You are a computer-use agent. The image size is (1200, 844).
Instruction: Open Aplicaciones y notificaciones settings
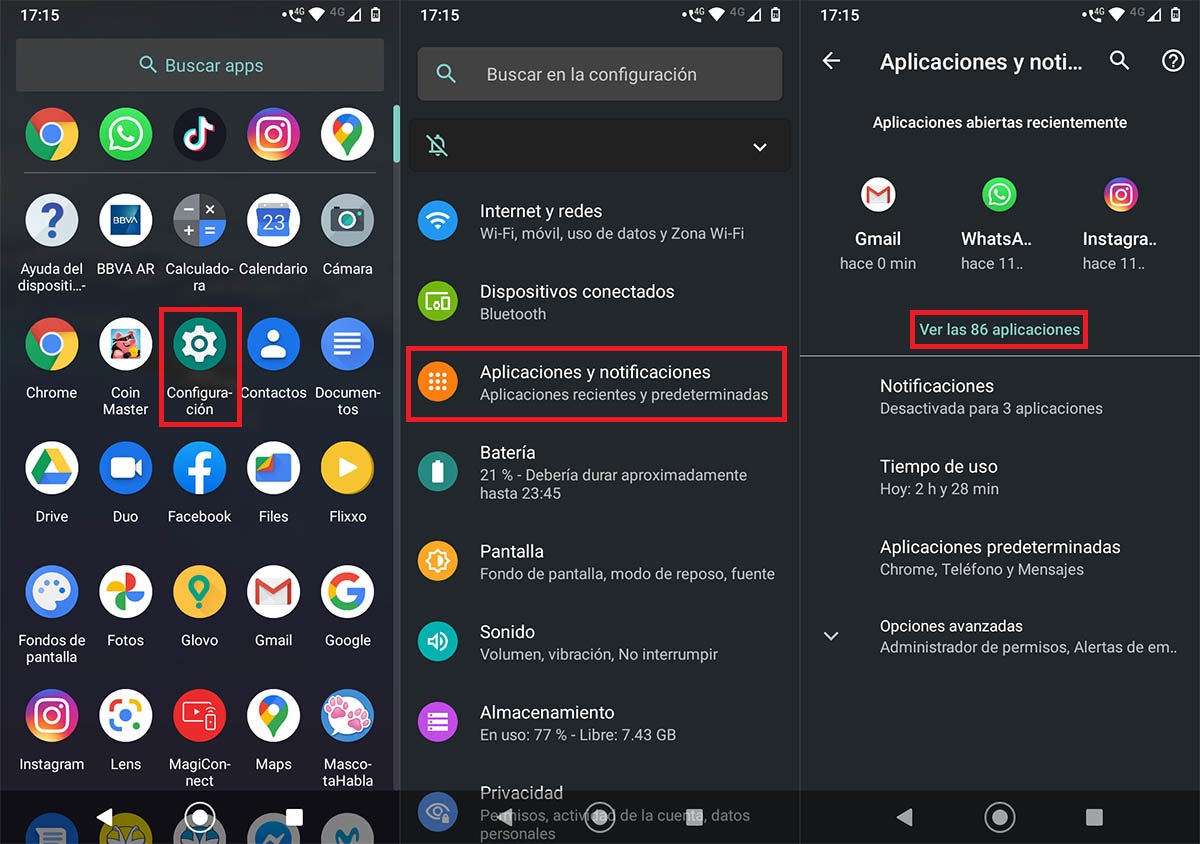(x=596, y=382)
